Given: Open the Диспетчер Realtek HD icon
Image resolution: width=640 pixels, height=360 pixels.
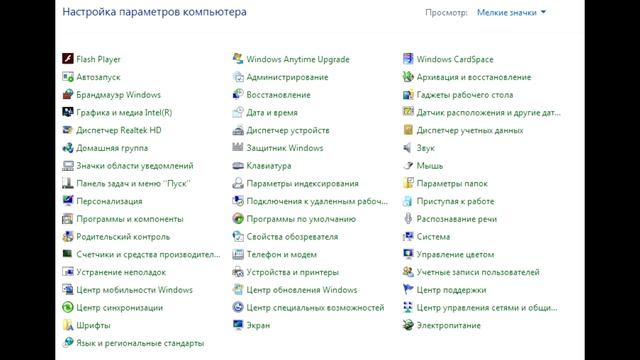Looking at the screenshot, I should 68,130.
